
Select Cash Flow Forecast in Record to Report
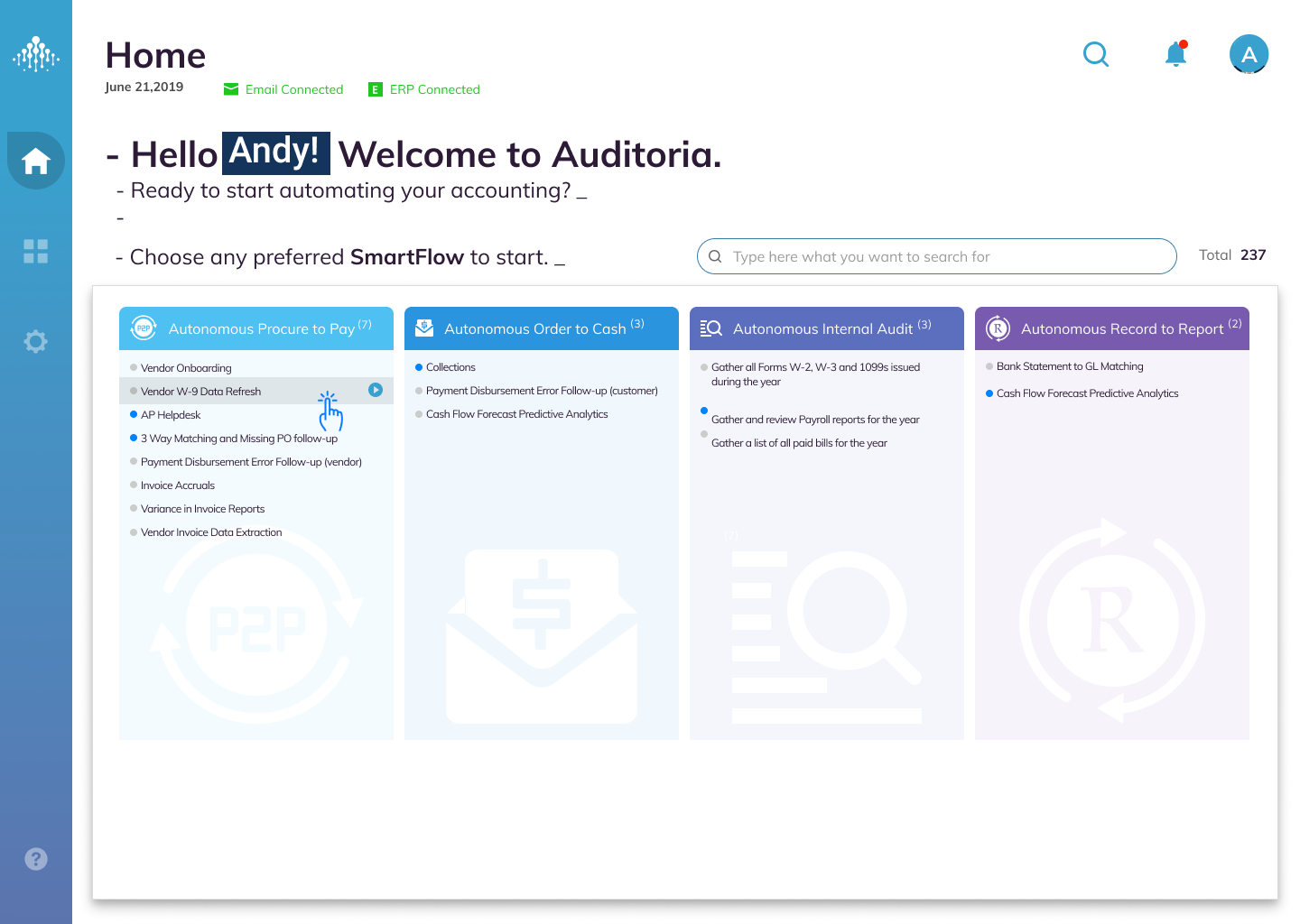pyautogui.click(x=1087, y=393)
